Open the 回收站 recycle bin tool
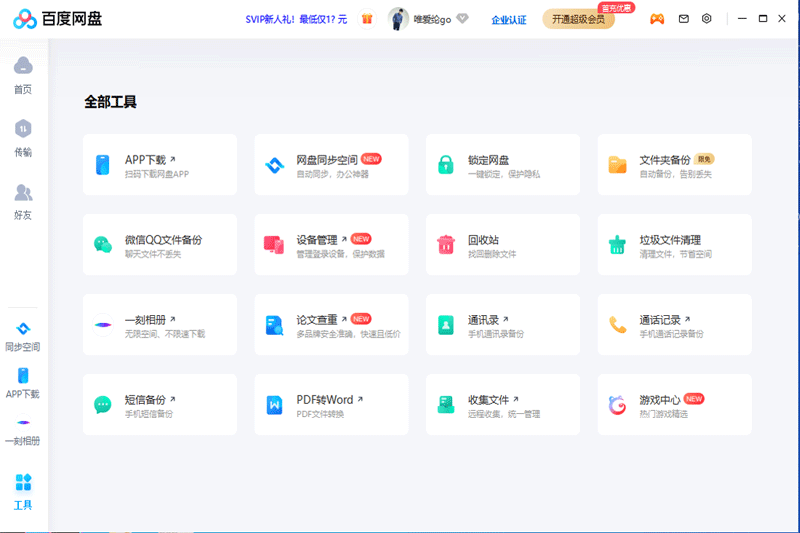The width and height of the screenshot is (800, 533). tap(503, 245)
